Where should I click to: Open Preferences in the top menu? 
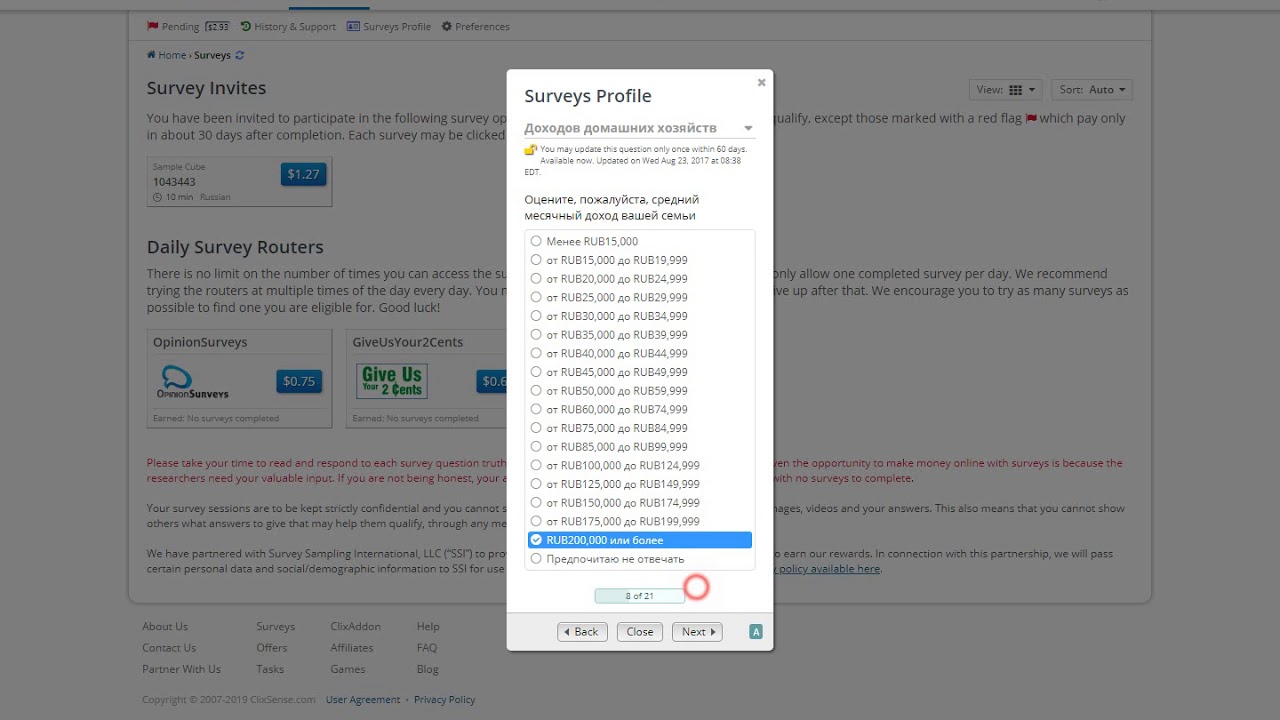[x=475, y=26]
